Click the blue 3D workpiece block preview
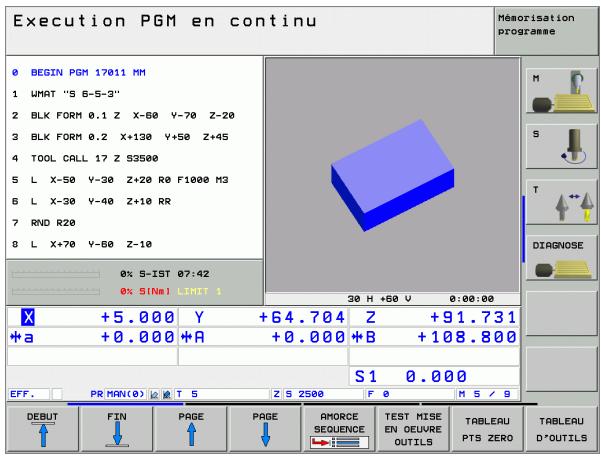The image size is (601, 457). pyautogui.click(x=392, y=175)
